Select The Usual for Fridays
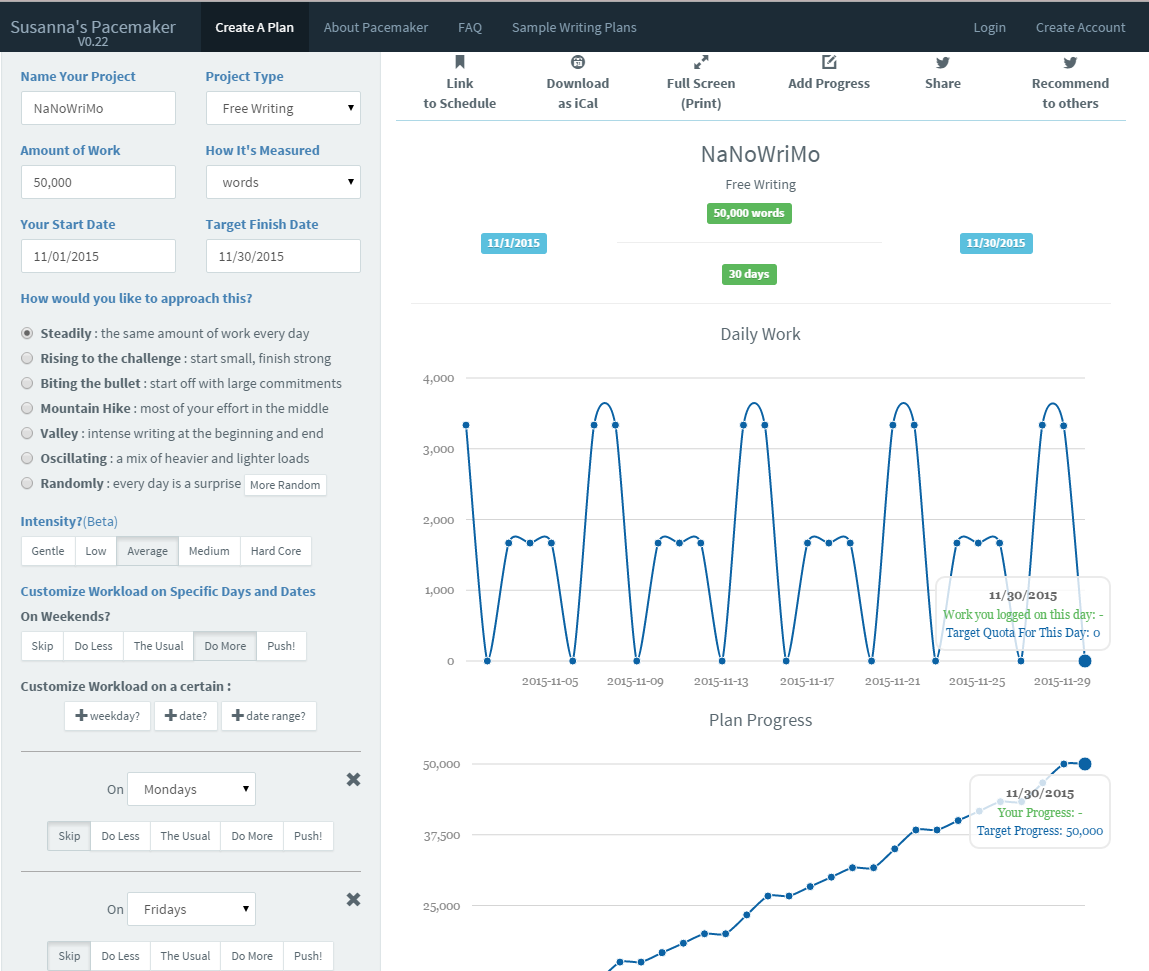This screenshot has width=1149, height=971. coord(185,956)
